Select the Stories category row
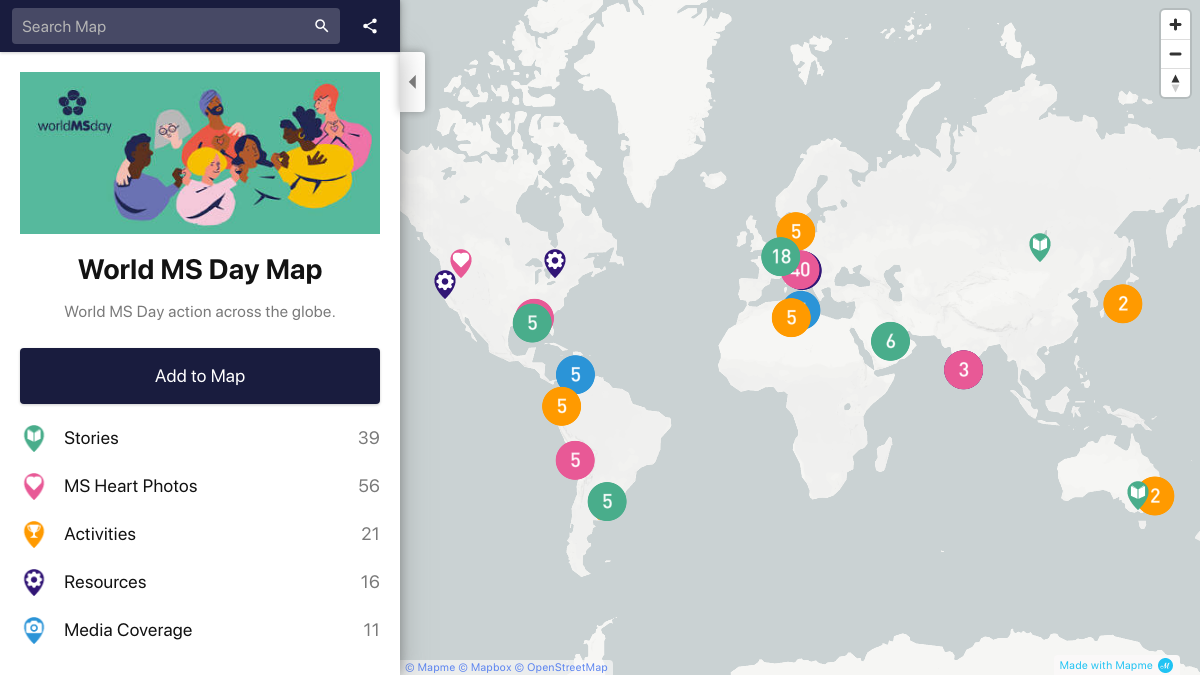1200x675 pixels. tap(200, 438)
